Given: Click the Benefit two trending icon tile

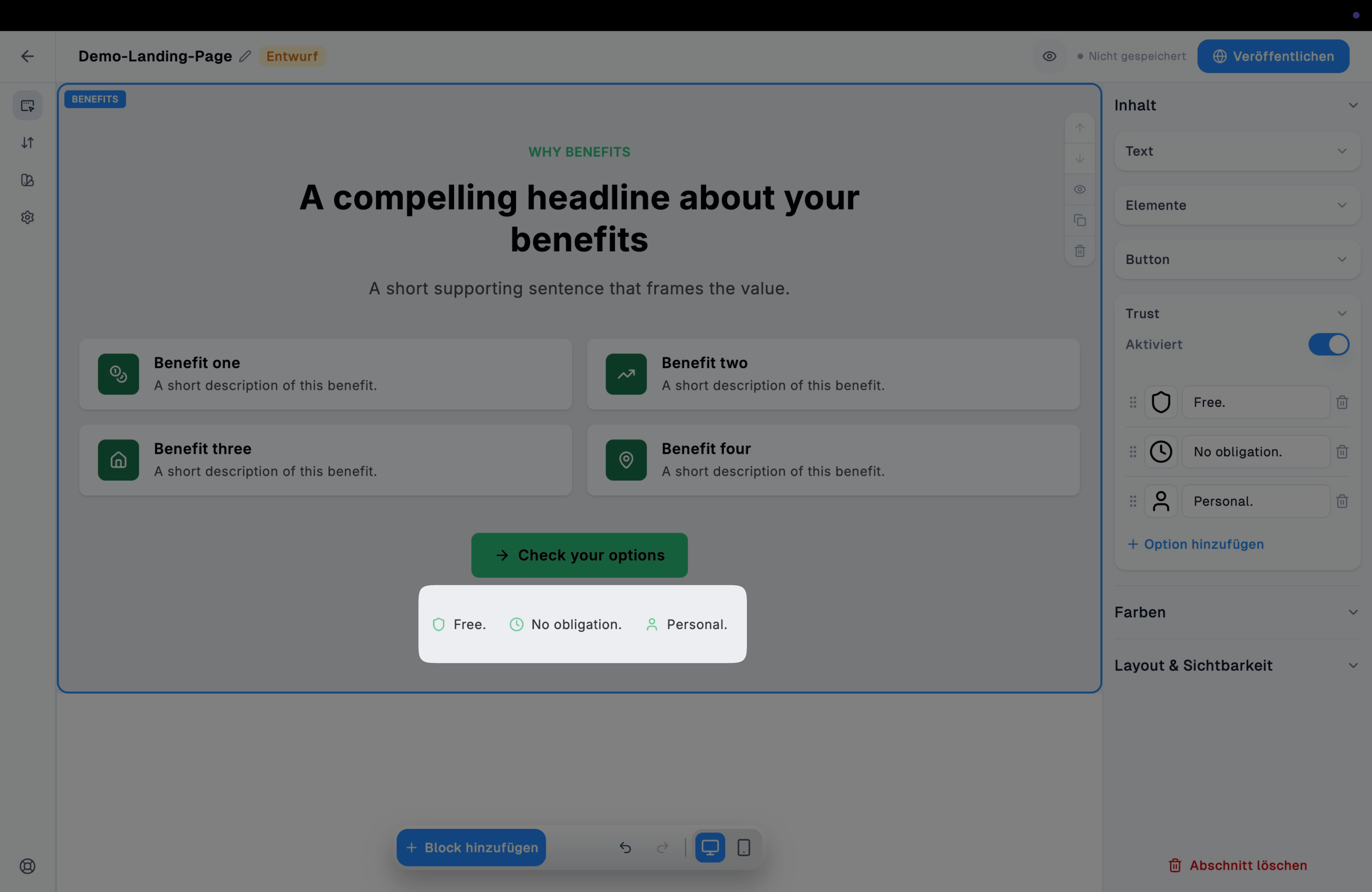Looking at the screenshot, I should [x=626, y=374].
